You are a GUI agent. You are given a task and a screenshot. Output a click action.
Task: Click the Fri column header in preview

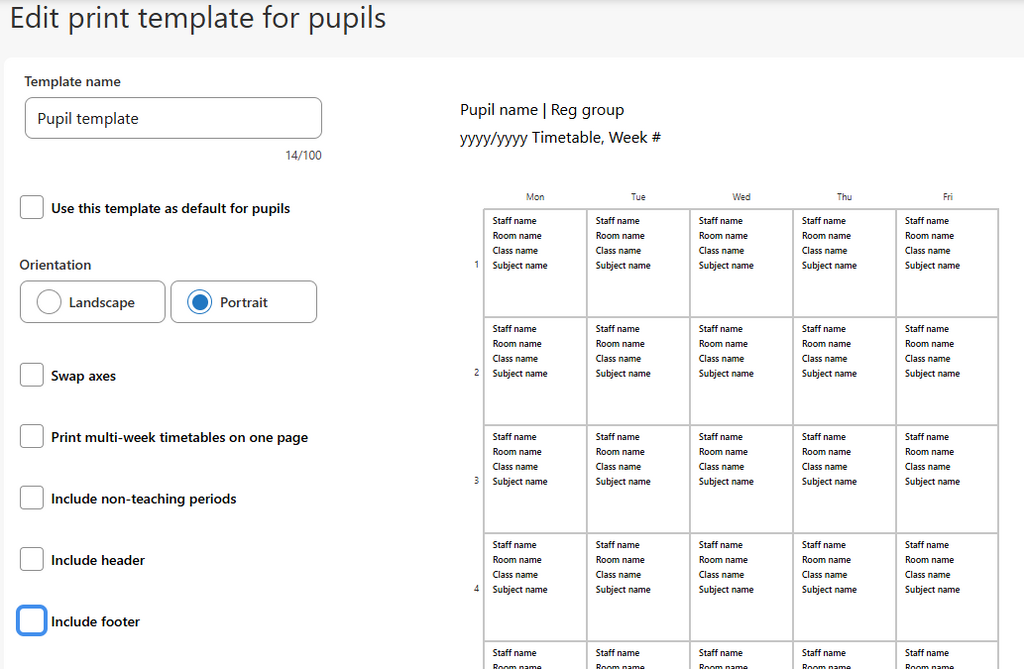tap(948, 197)
